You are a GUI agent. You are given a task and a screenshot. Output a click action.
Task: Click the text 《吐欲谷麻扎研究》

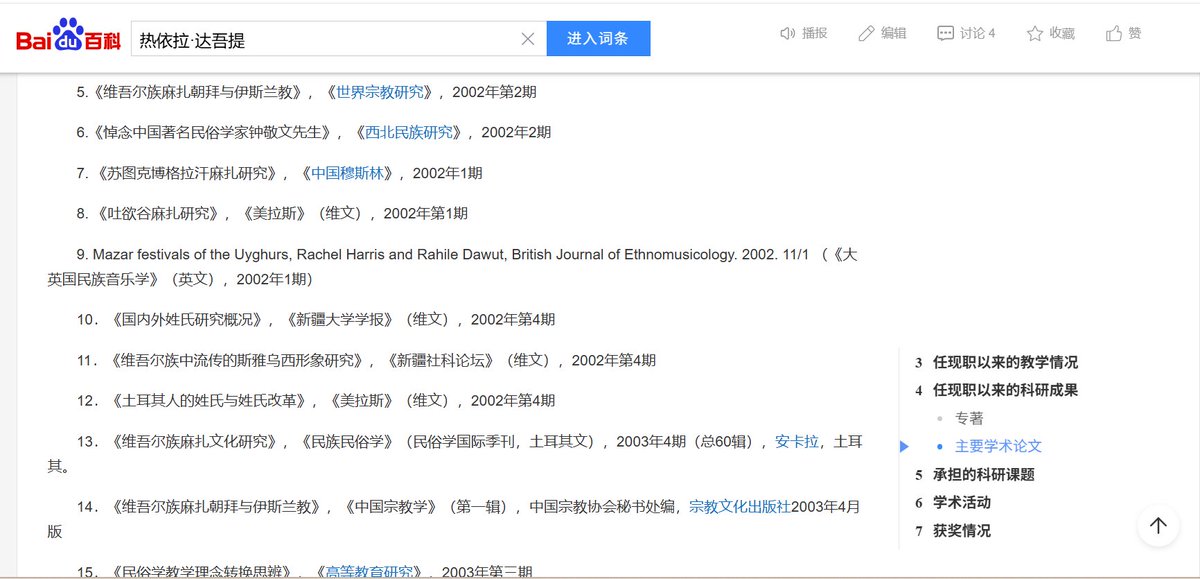(160, 213)
